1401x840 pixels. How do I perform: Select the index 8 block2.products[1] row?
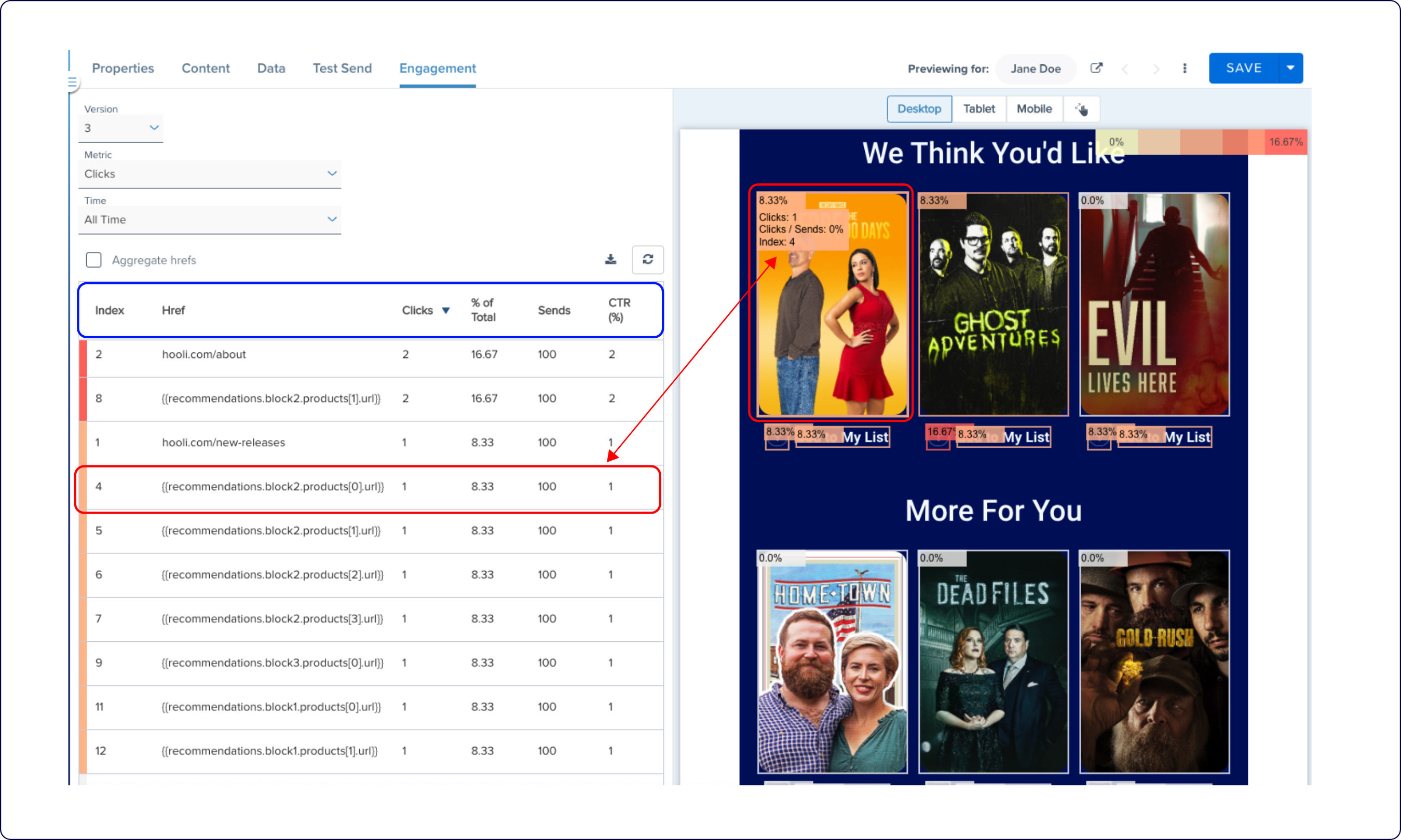(x=371, y=398)
